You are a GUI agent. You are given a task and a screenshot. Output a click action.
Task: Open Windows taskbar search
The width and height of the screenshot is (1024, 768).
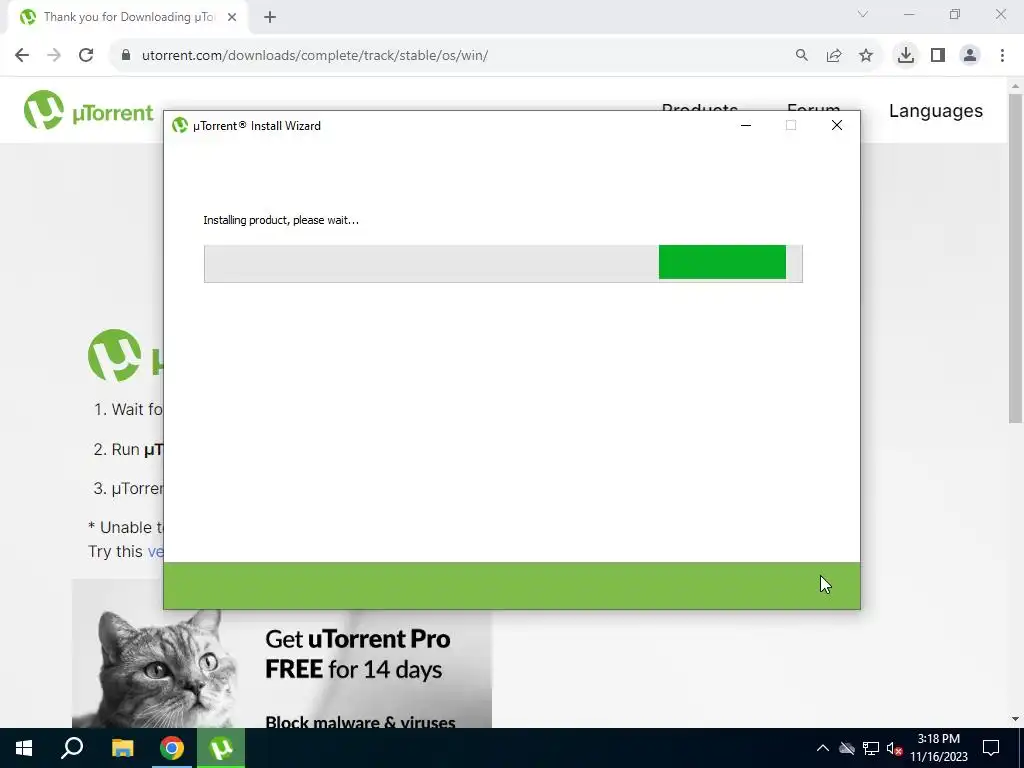(72, 748)
